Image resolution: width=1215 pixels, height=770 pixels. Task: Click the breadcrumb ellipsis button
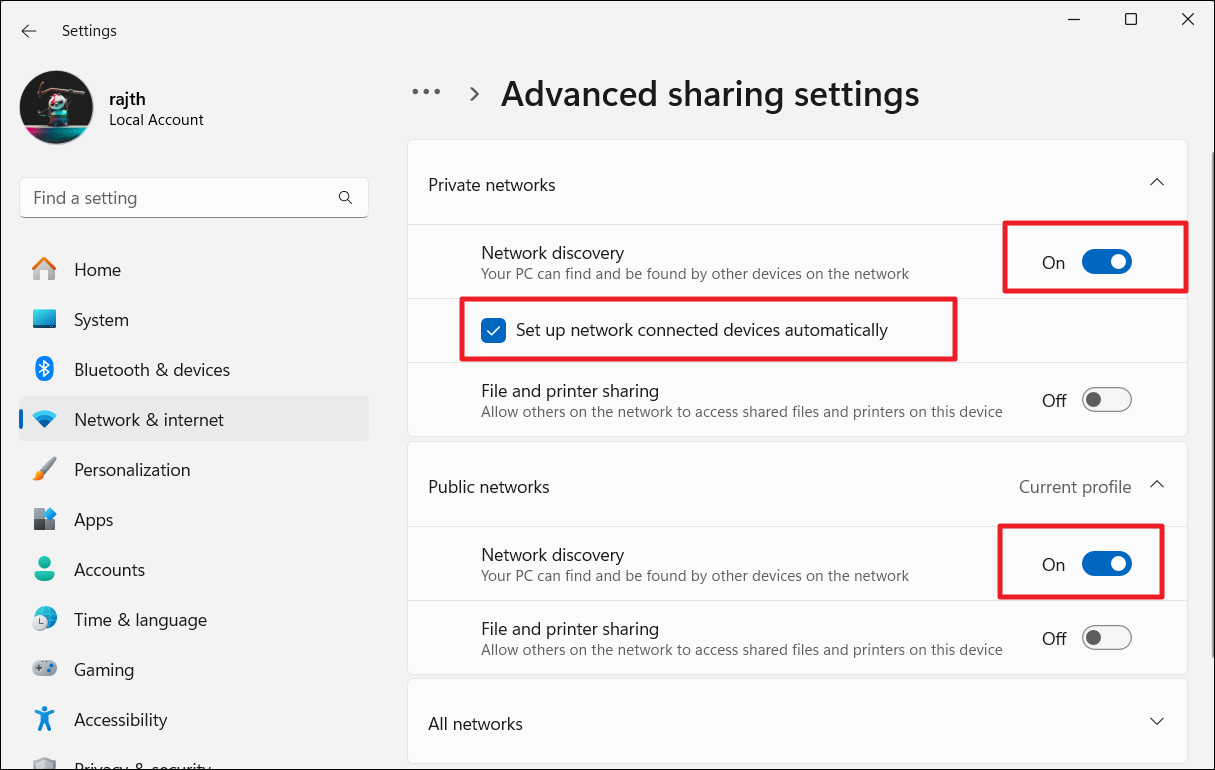pyautogui.click(x=426, y=92)
